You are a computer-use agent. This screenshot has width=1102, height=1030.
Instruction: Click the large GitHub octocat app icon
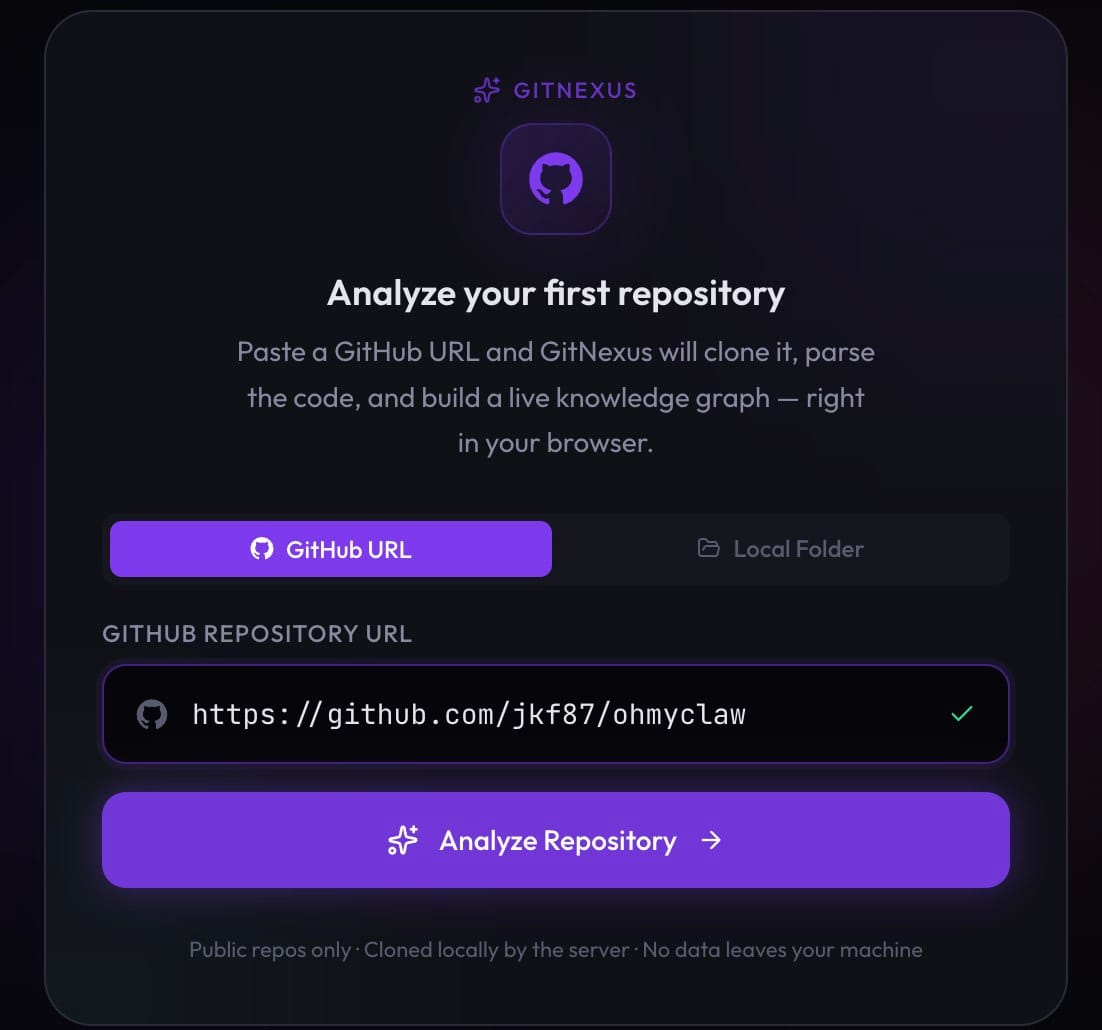pyautogui.click(x=556, y=179)
